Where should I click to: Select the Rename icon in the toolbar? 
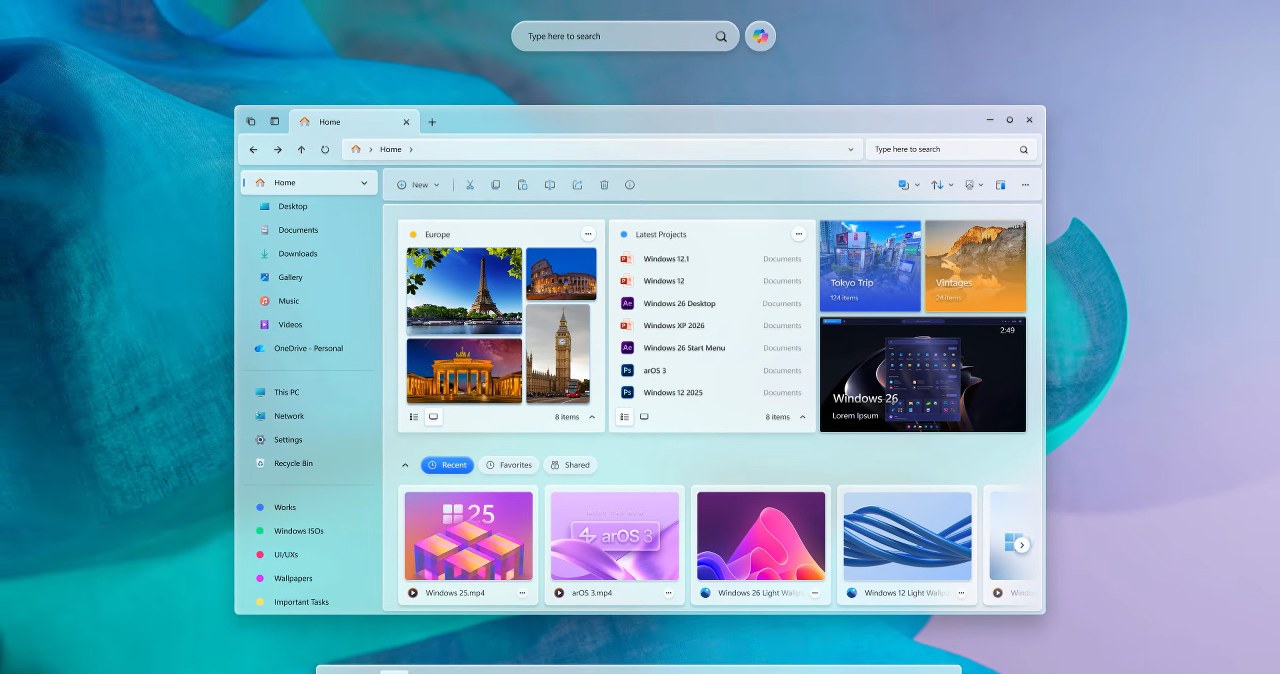[x=549, y=184]
